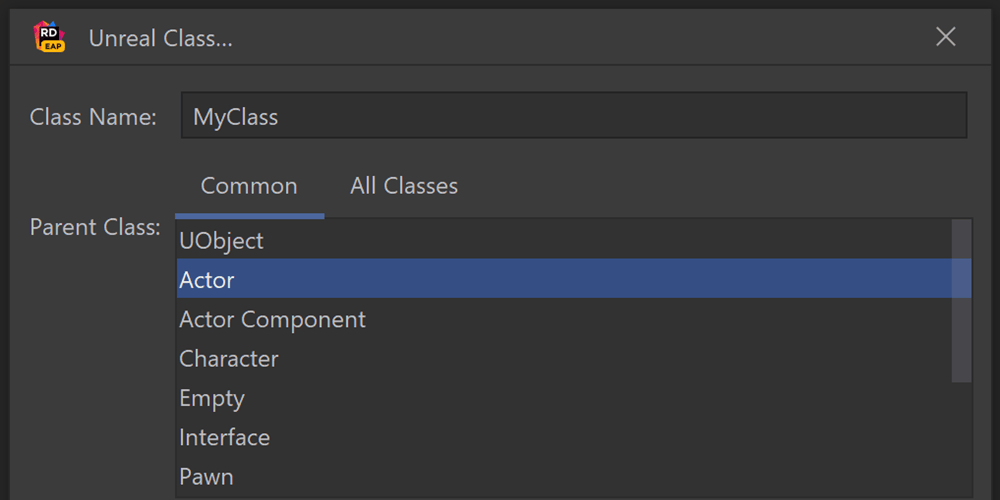Close the Unreal Class dialog
The image size is (1000, 500).
click(x=945, y=37)
